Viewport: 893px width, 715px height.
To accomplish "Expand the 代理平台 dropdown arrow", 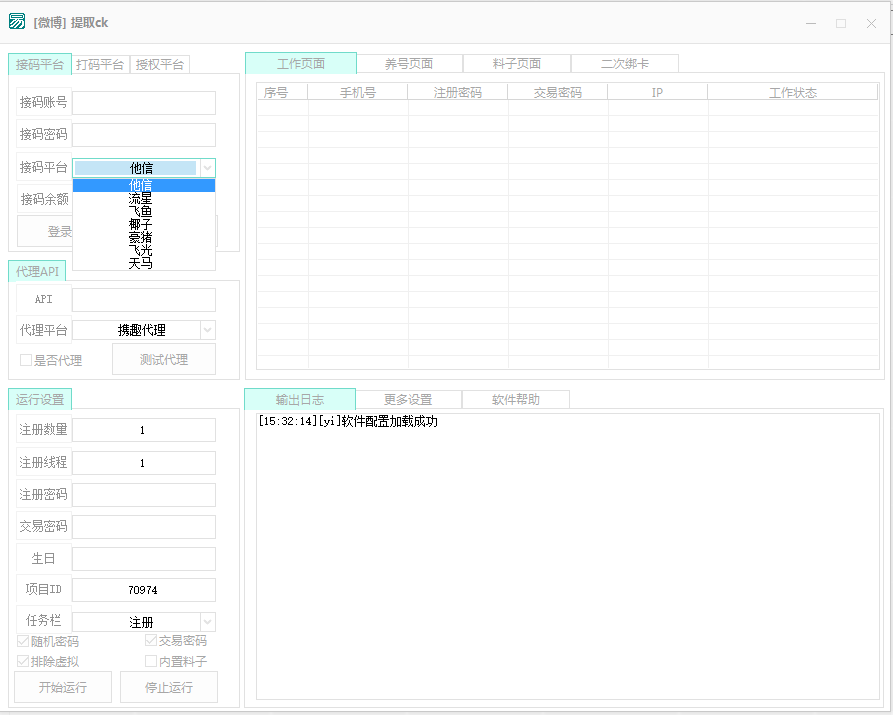I will coord(207,330).
